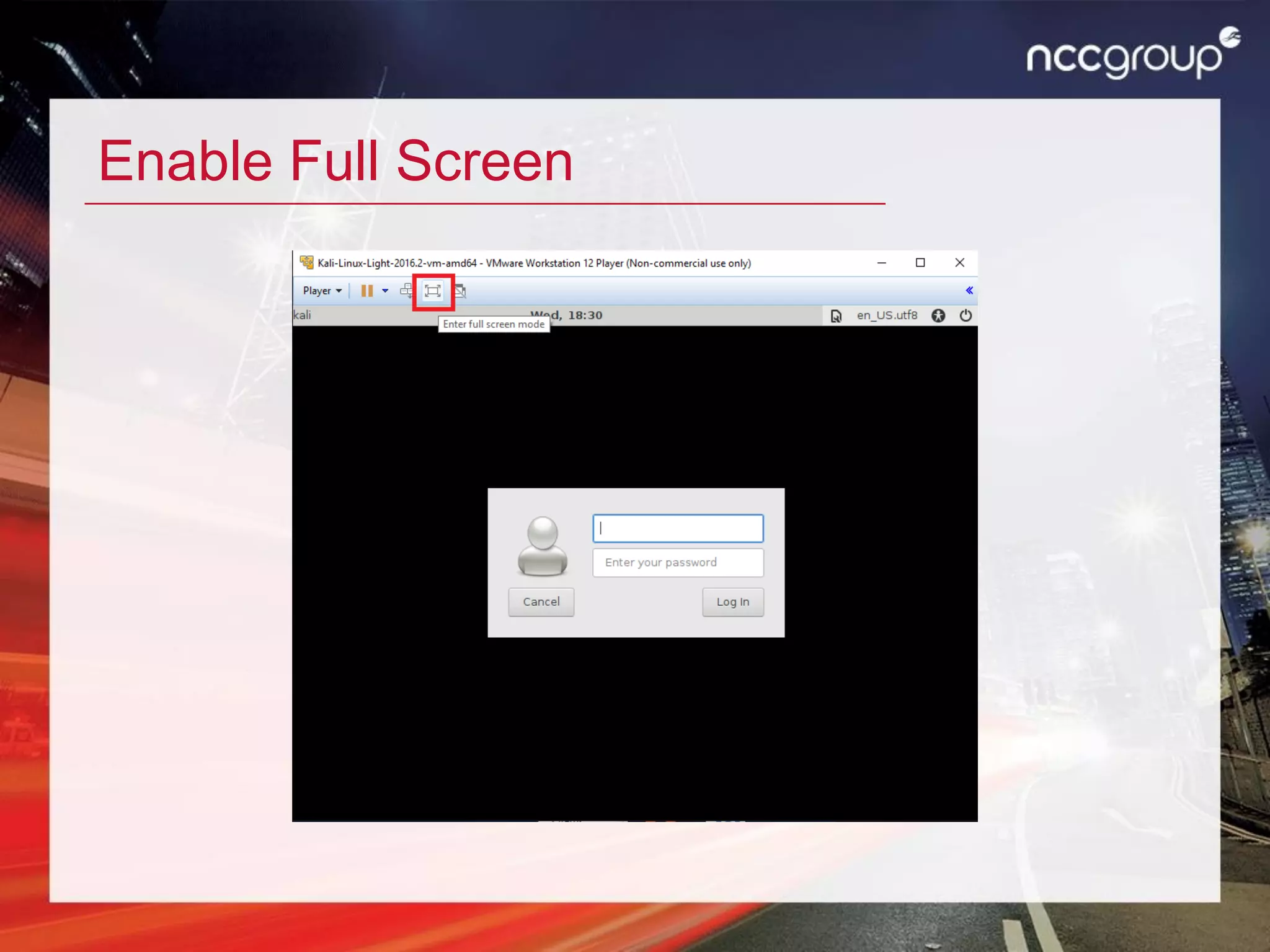This screenshot has width=1270, height=952.
Task: Minimize the VMware Player window
Action: click(881, 263)
